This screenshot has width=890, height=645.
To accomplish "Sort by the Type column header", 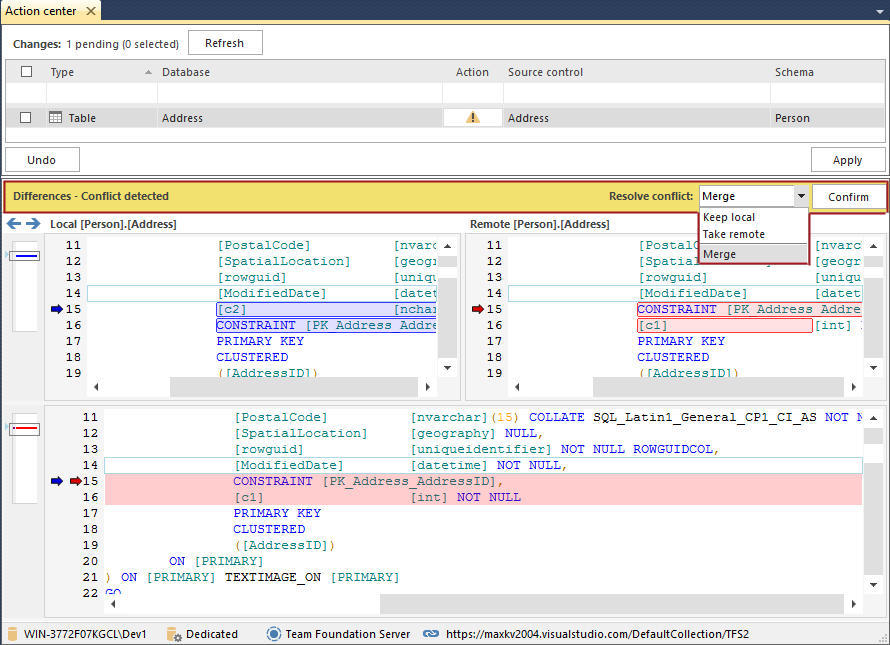I will [x=62, y=72].
